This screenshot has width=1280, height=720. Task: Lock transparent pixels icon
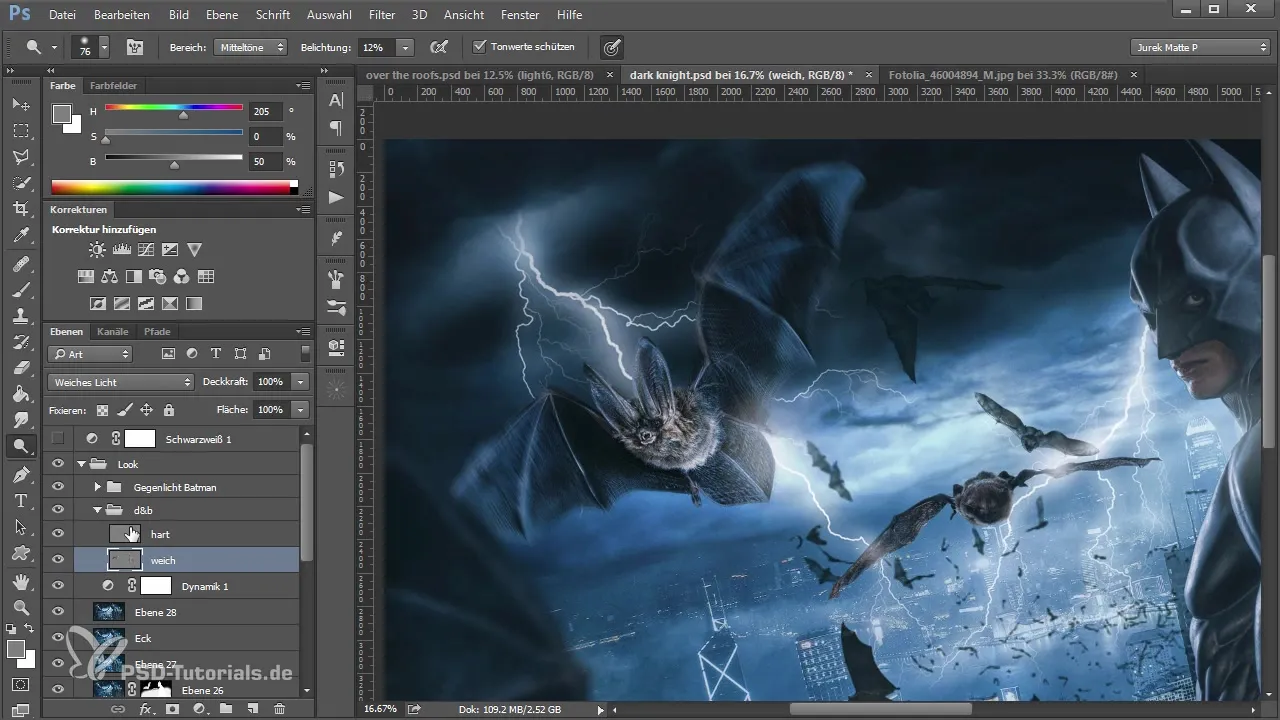coord(102,410)
